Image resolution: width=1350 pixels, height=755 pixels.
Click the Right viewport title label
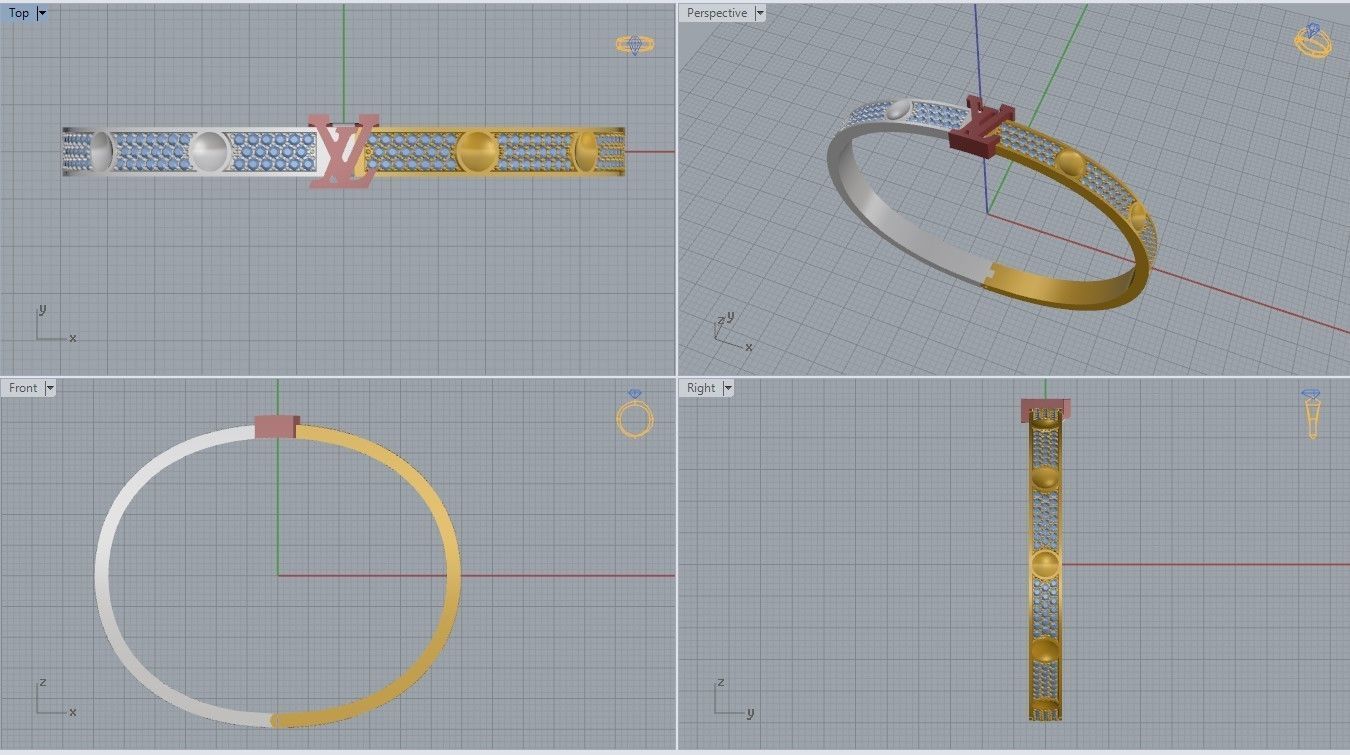[x=701, y=388]
